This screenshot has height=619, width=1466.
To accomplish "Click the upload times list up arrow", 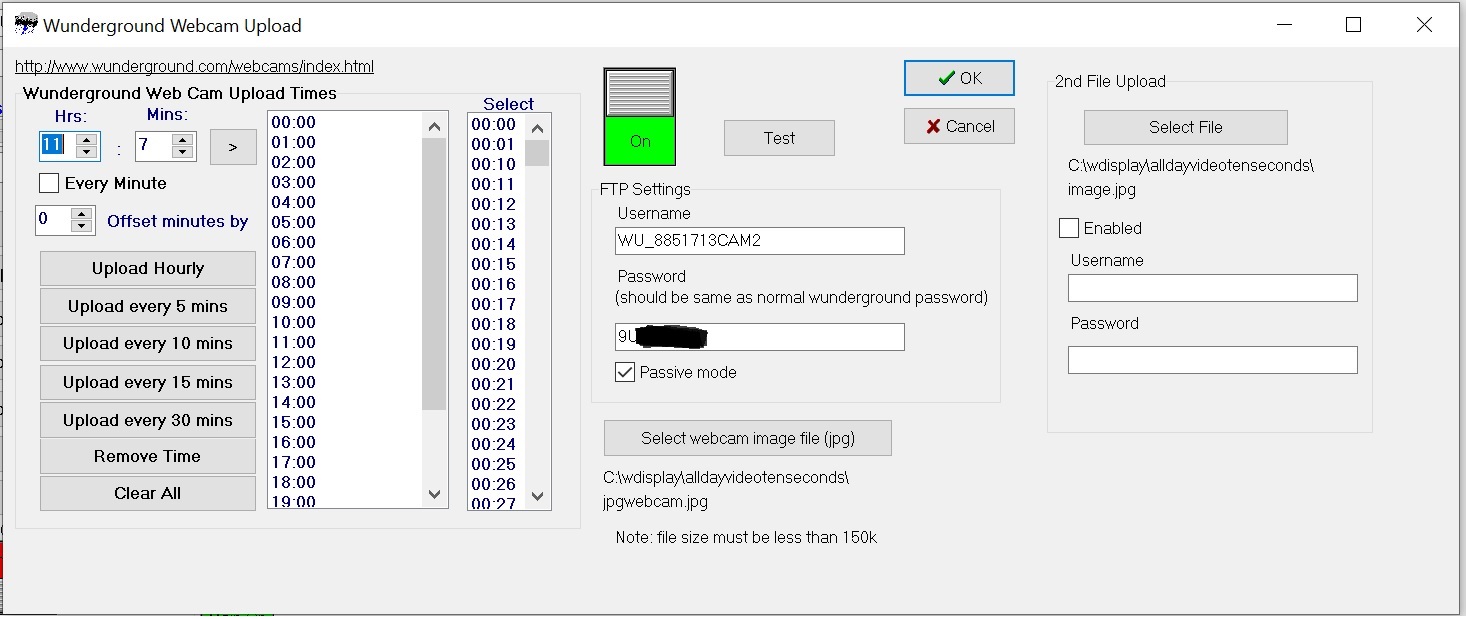I will (434, 126).
